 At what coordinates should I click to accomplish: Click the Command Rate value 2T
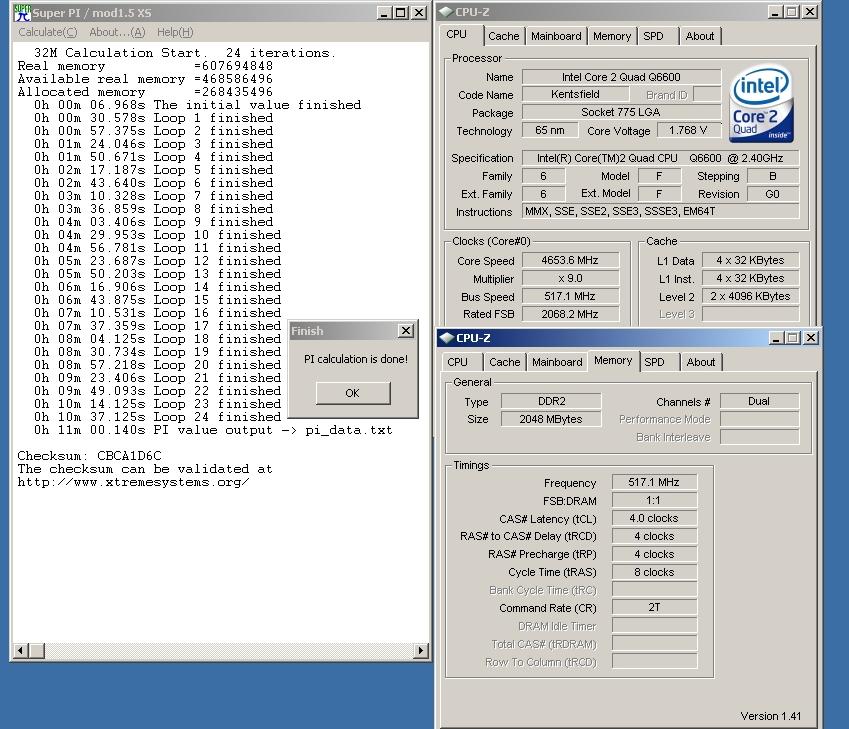click(x=654, y=607)
